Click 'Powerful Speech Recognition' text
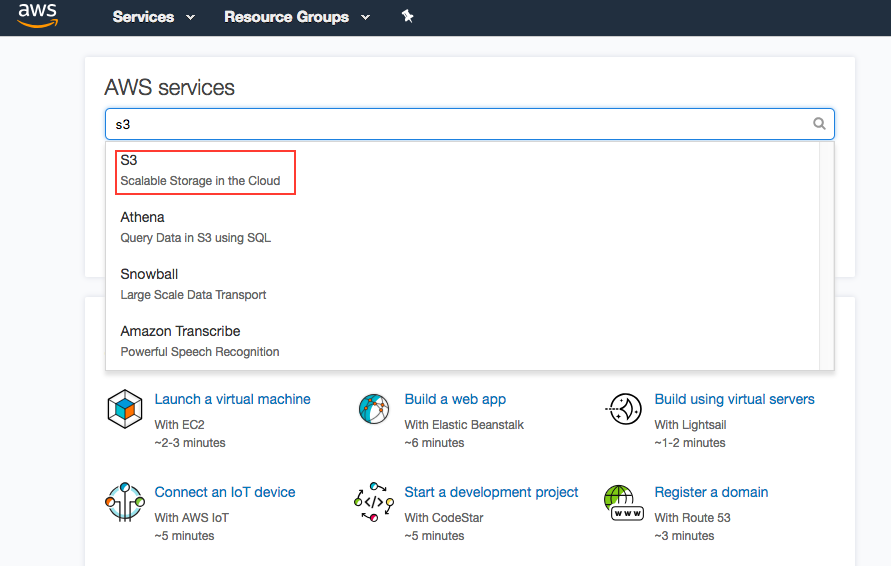 tap(199, 352)
